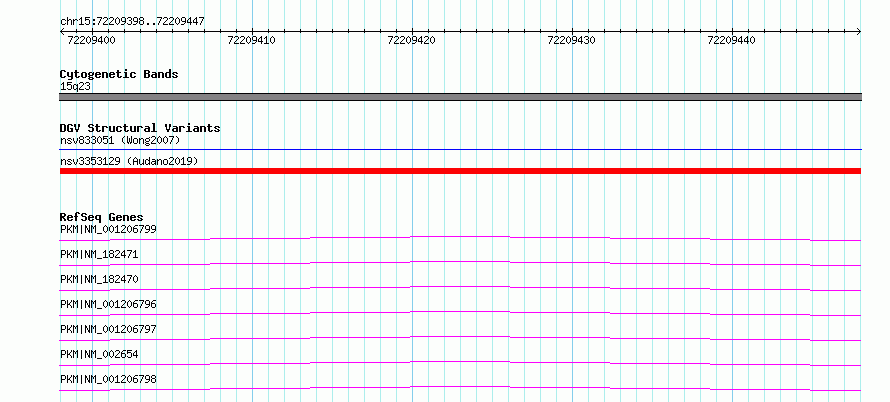Click the chr15:72209398..72209447 region label
This screenshot has width=890, height=402.
[x=132, y=22]
